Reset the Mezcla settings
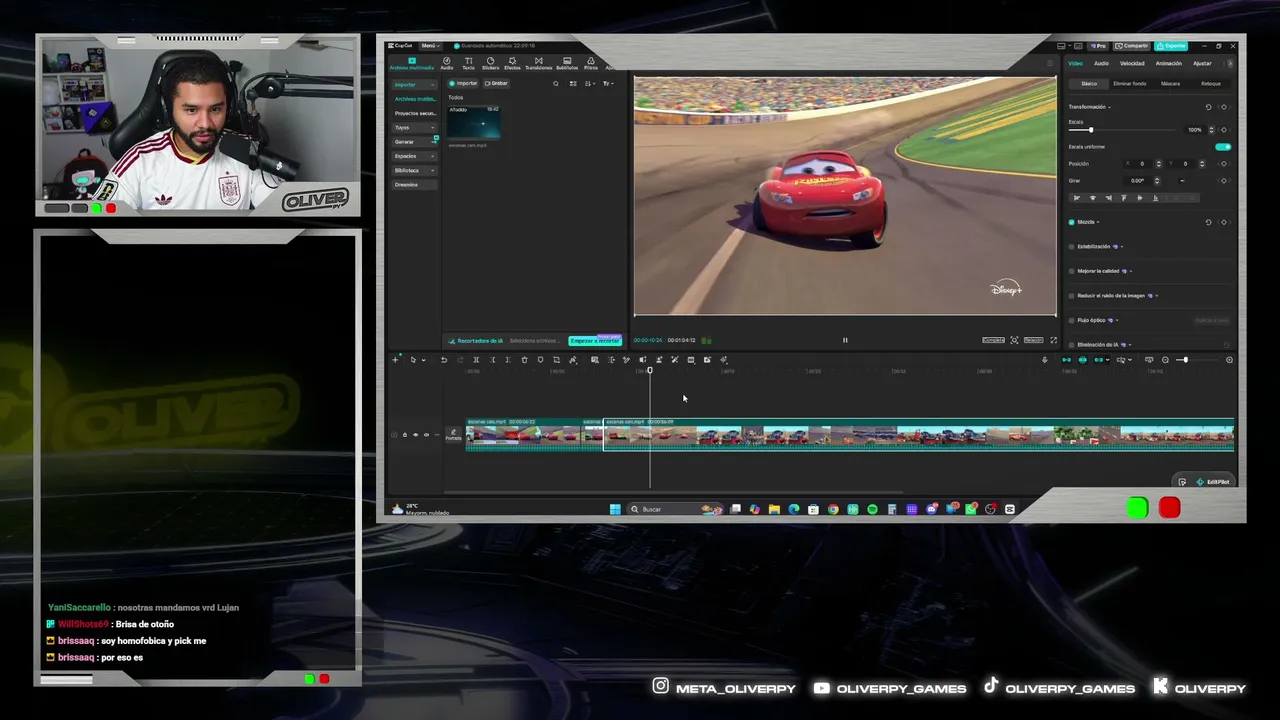 click(1208, 222)
